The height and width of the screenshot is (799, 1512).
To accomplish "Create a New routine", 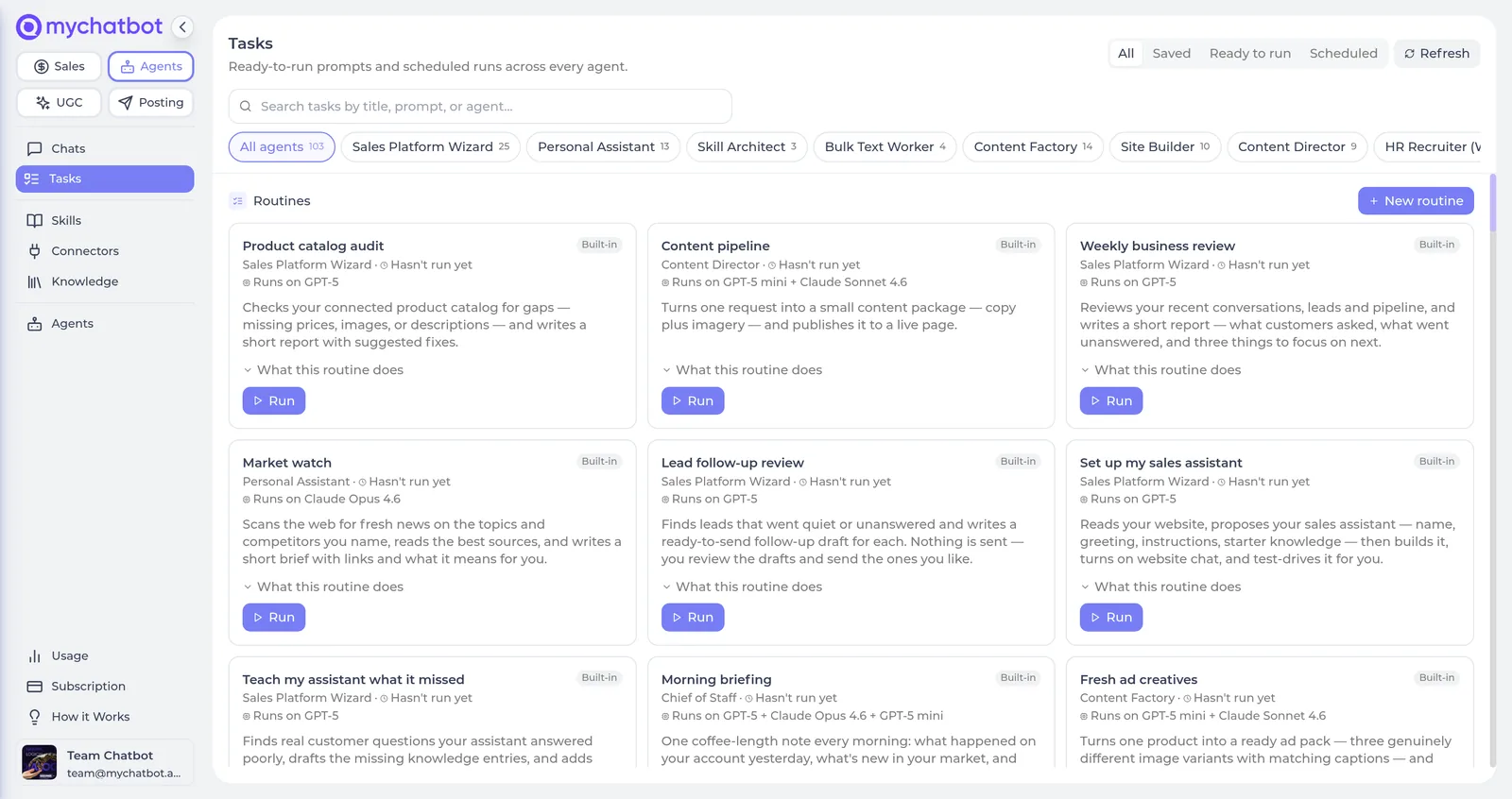I will [1416, 201].
